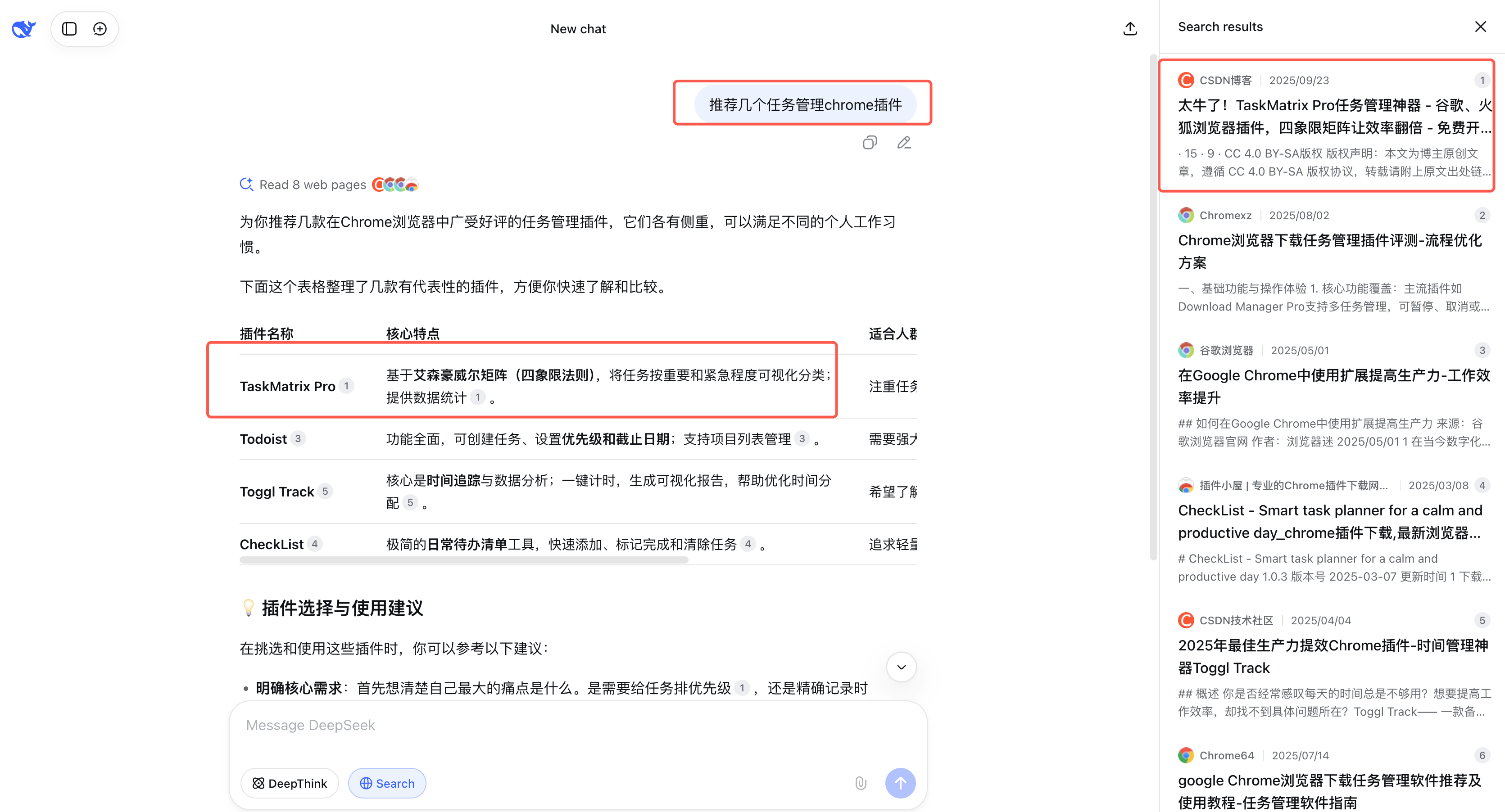Click the 插件选择与使用建议 heading
Screen dimensions: 1505x812
click(342, 608)
